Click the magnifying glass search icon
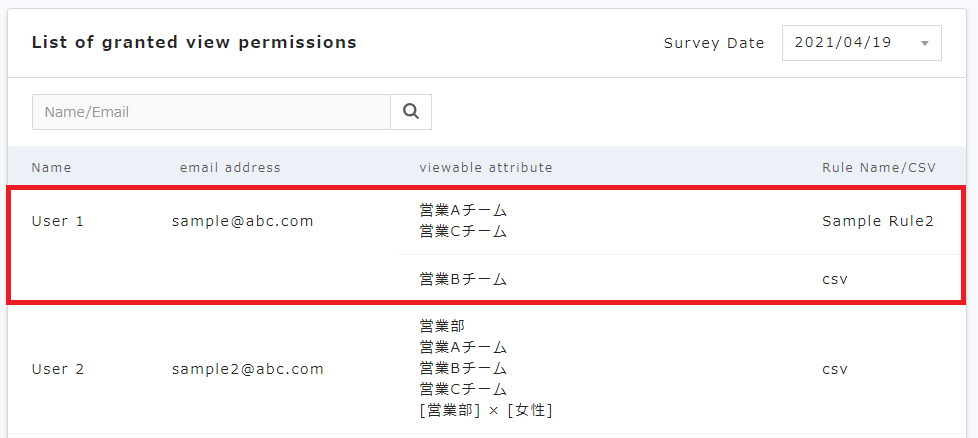 click(411, 112)
